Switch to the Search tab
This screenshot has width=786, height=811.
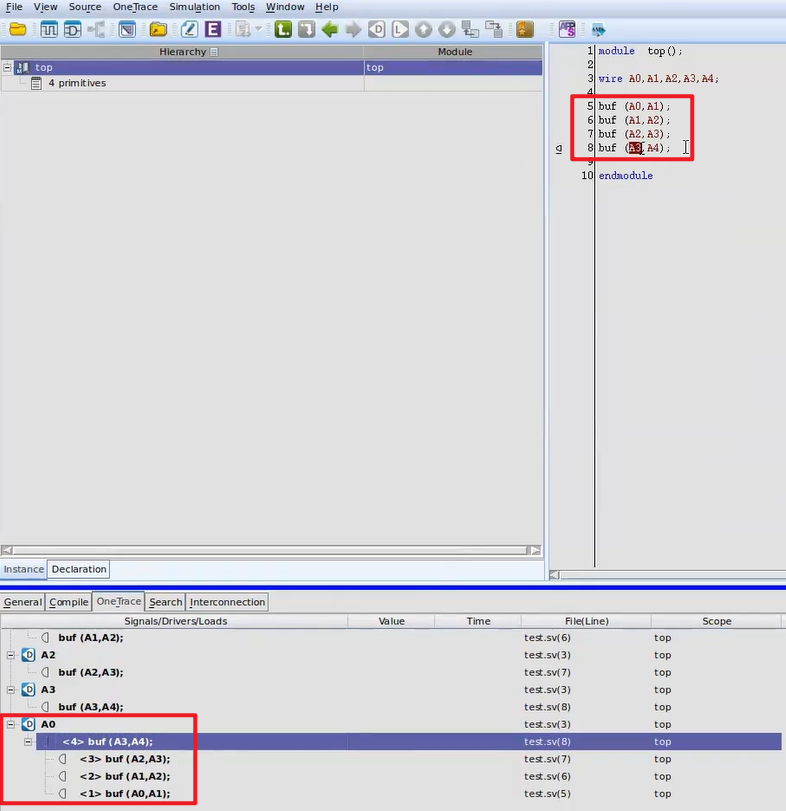click(x=165, y=602)
